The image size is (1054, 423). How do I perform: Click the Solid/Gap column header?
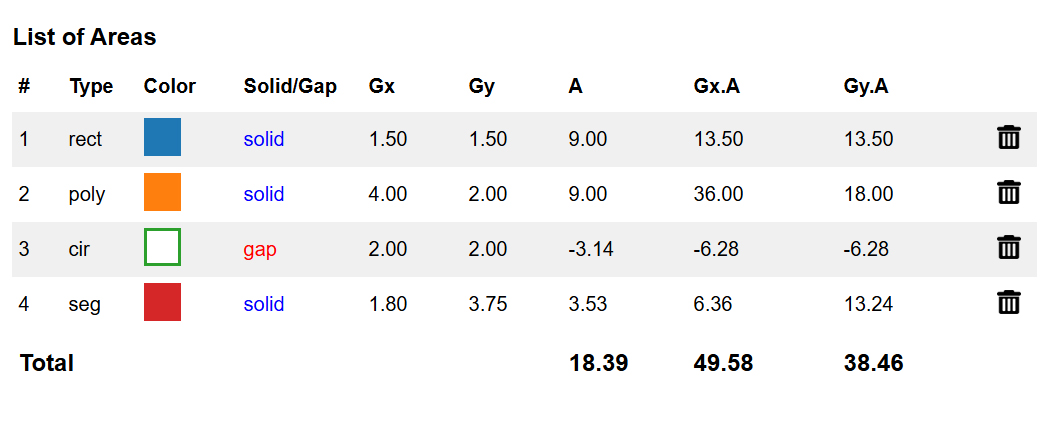(290, 86)
